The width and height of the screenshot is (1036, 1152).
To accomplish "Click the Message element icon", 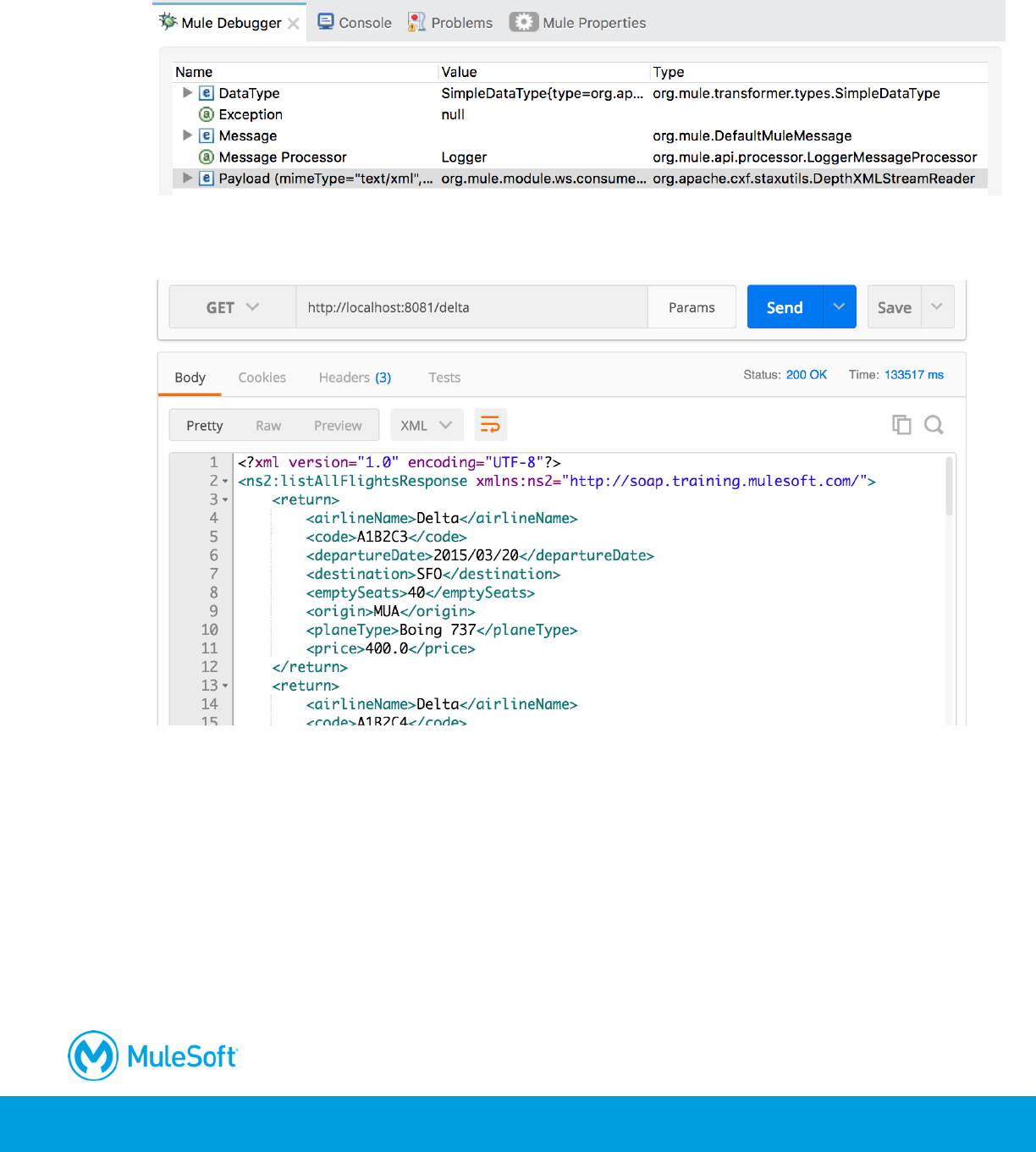I will click(x=206, y=135).
